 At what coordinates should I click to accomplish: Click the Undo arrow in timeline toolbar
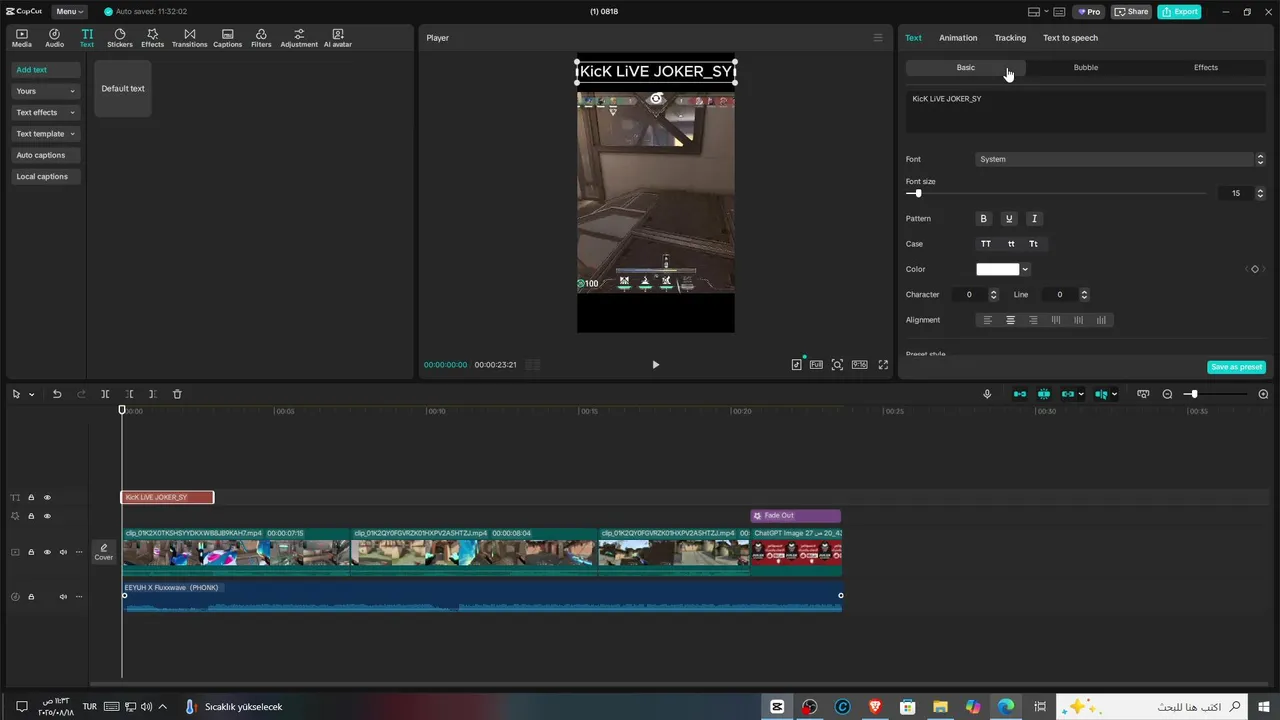click(x=57, y=394)
